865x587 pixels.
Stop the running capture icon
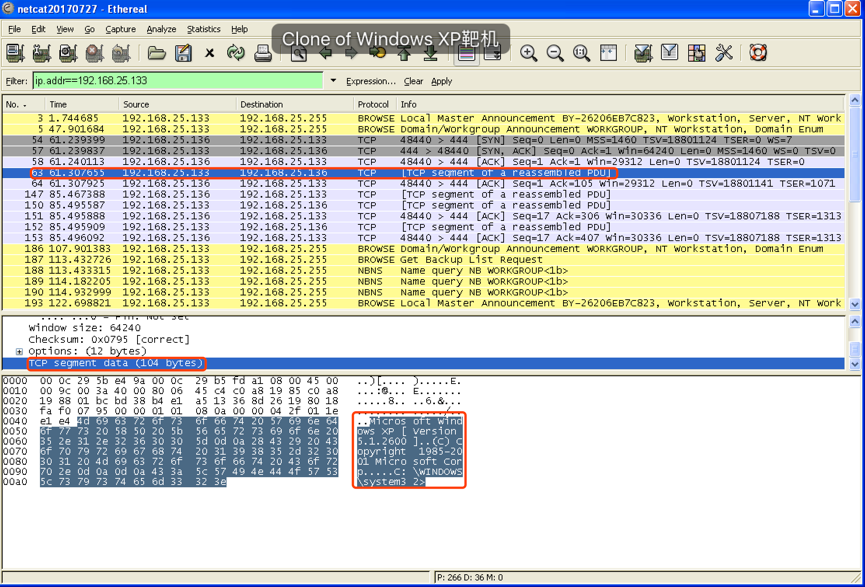click(94, 53)
